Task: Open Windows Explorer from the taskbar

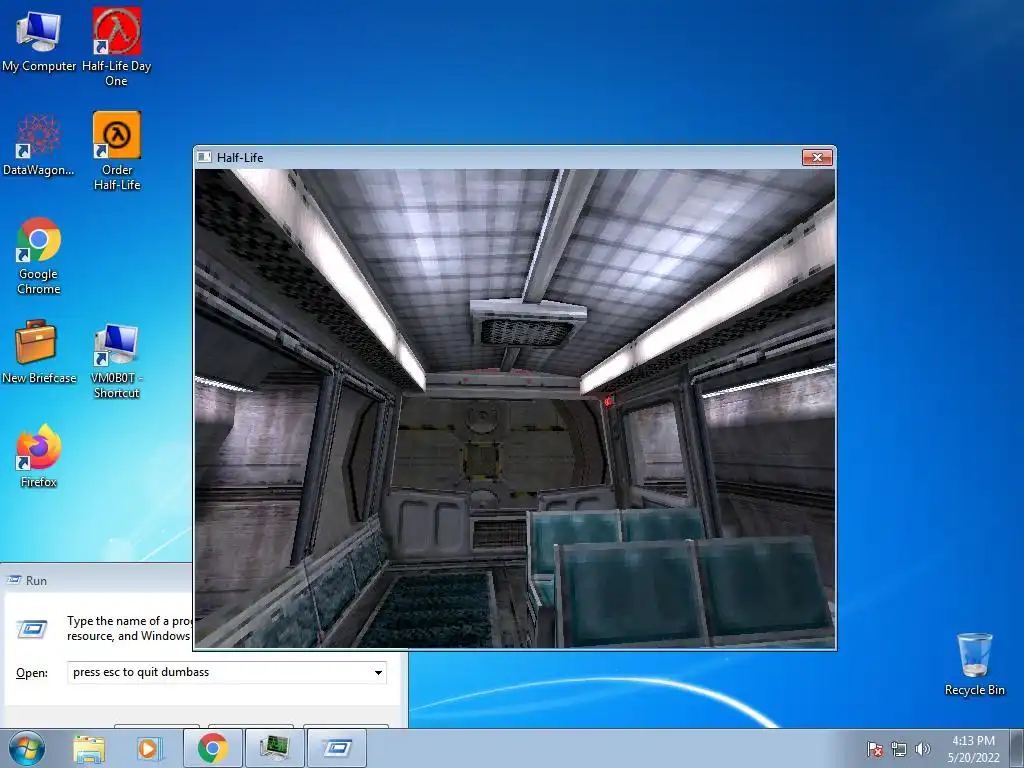Action: tap(89, 748)
